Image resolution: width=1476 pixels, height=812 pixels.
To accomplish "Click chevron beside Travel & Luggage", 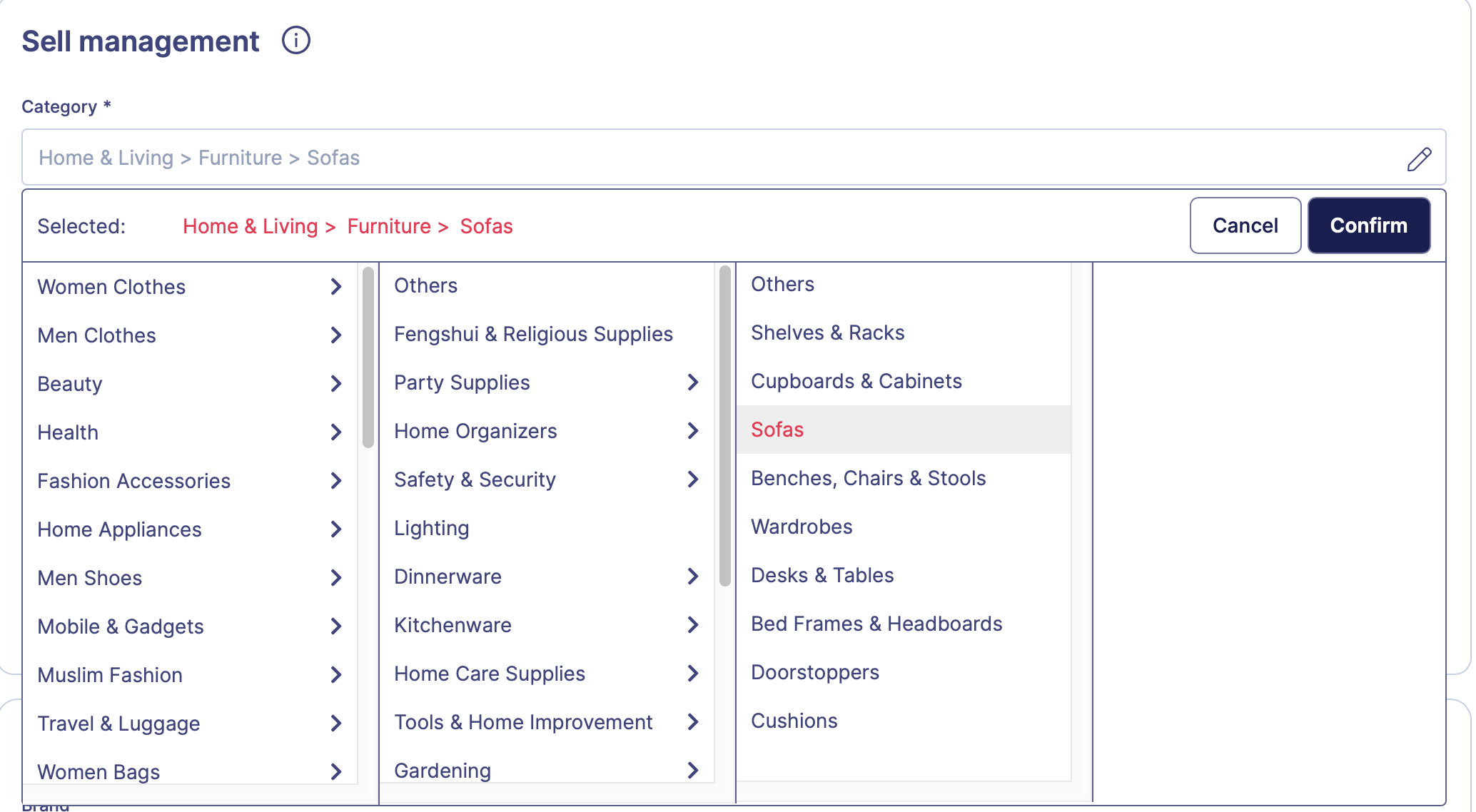I will pos(336,724).
